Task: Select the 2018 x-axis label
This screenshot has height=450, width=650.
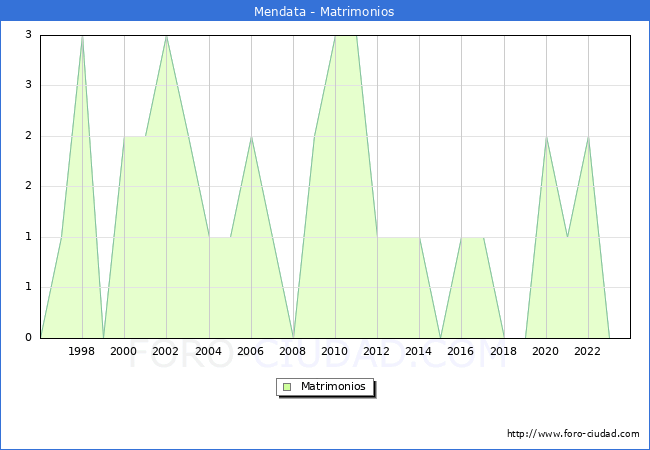Action: (x=503, y=351)
